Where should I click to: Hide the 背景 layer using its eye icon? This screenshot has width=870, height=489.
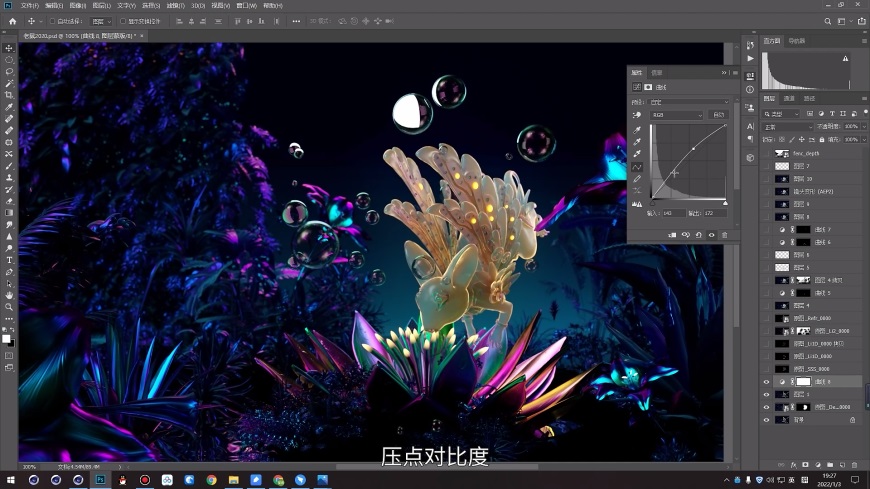[767, 420]
